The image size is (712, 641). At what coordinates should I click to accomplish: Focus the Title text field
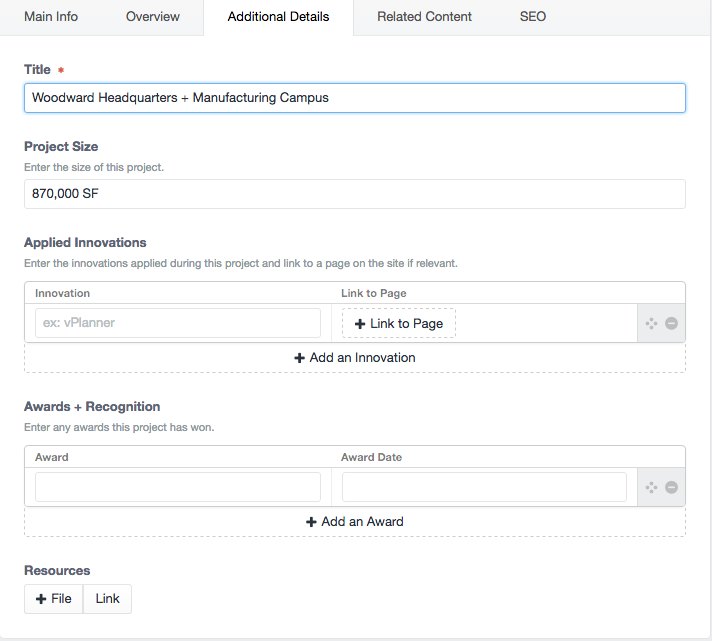pos(355,98)
